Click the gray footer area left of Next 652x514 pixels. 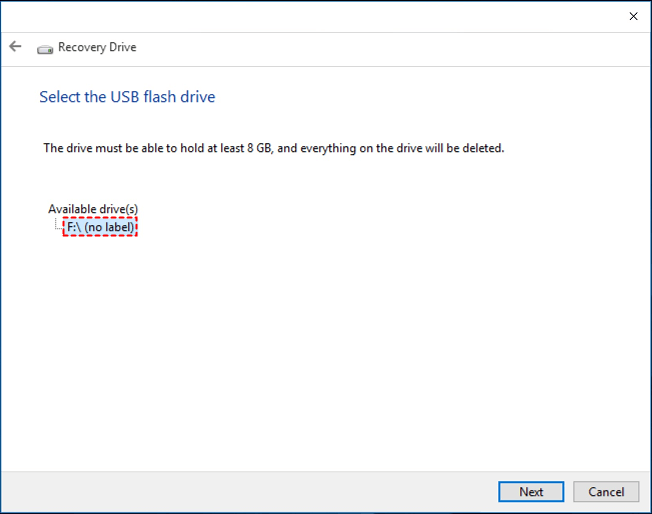click(250, 491)
